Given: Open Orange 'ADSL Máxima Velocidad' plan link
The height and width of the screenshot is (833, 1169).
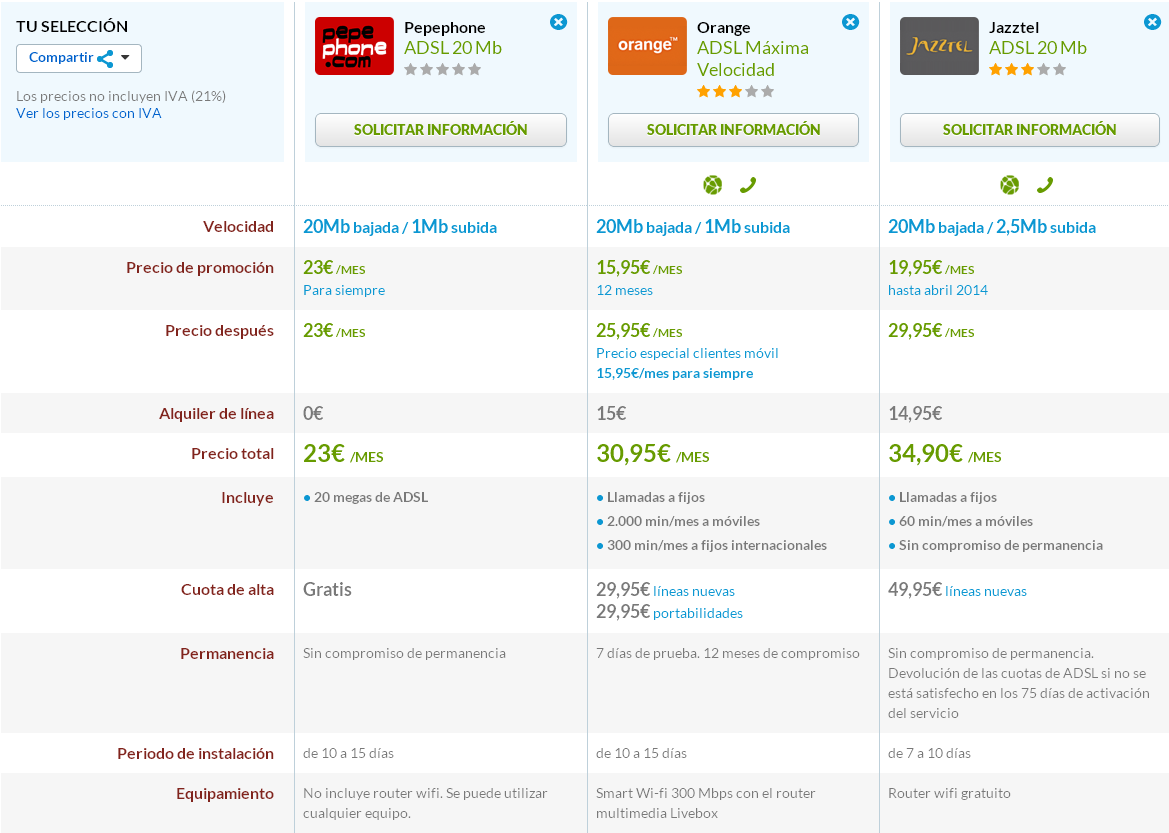Looking at the screenshot, I should 753,59.
